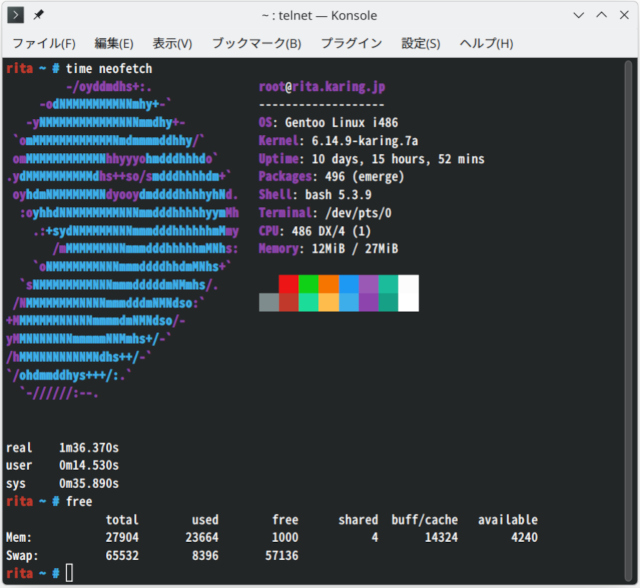Click Swap used value 8396
640x588 pixels.
pos(205,555)
